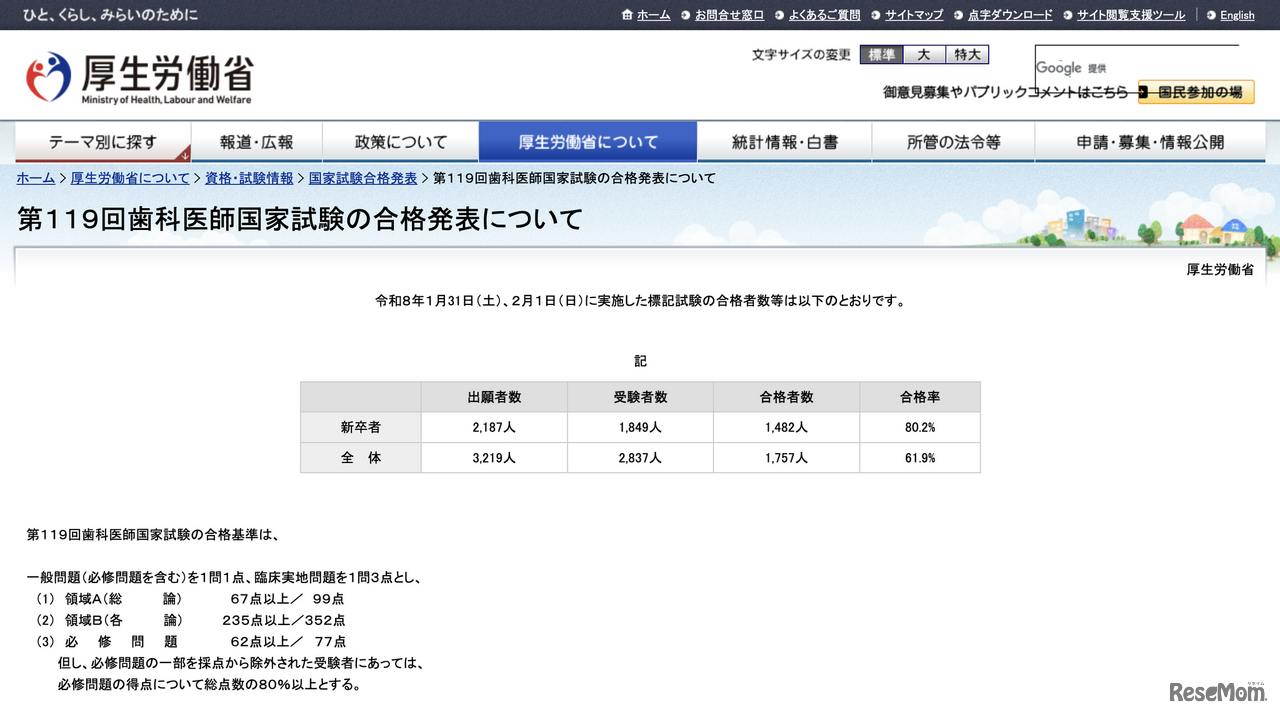Click the arrow icon before the English link
This screenshot has height=715, width=1280.
tap(1212, 15)
